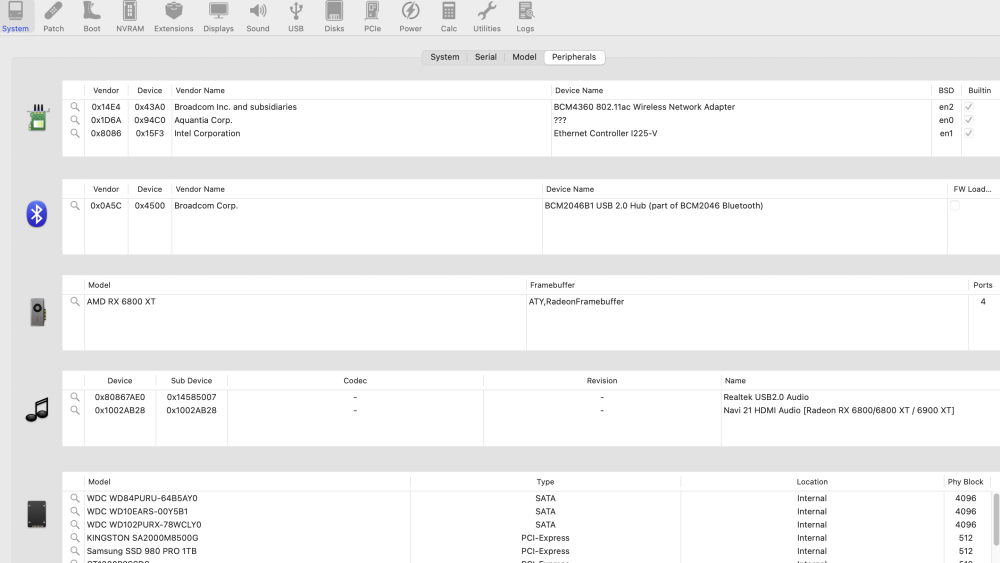Click magnifier icon for AMD RX 6800 XT
Viewport: 1000px width, 563px height.
tap(75, 302)
